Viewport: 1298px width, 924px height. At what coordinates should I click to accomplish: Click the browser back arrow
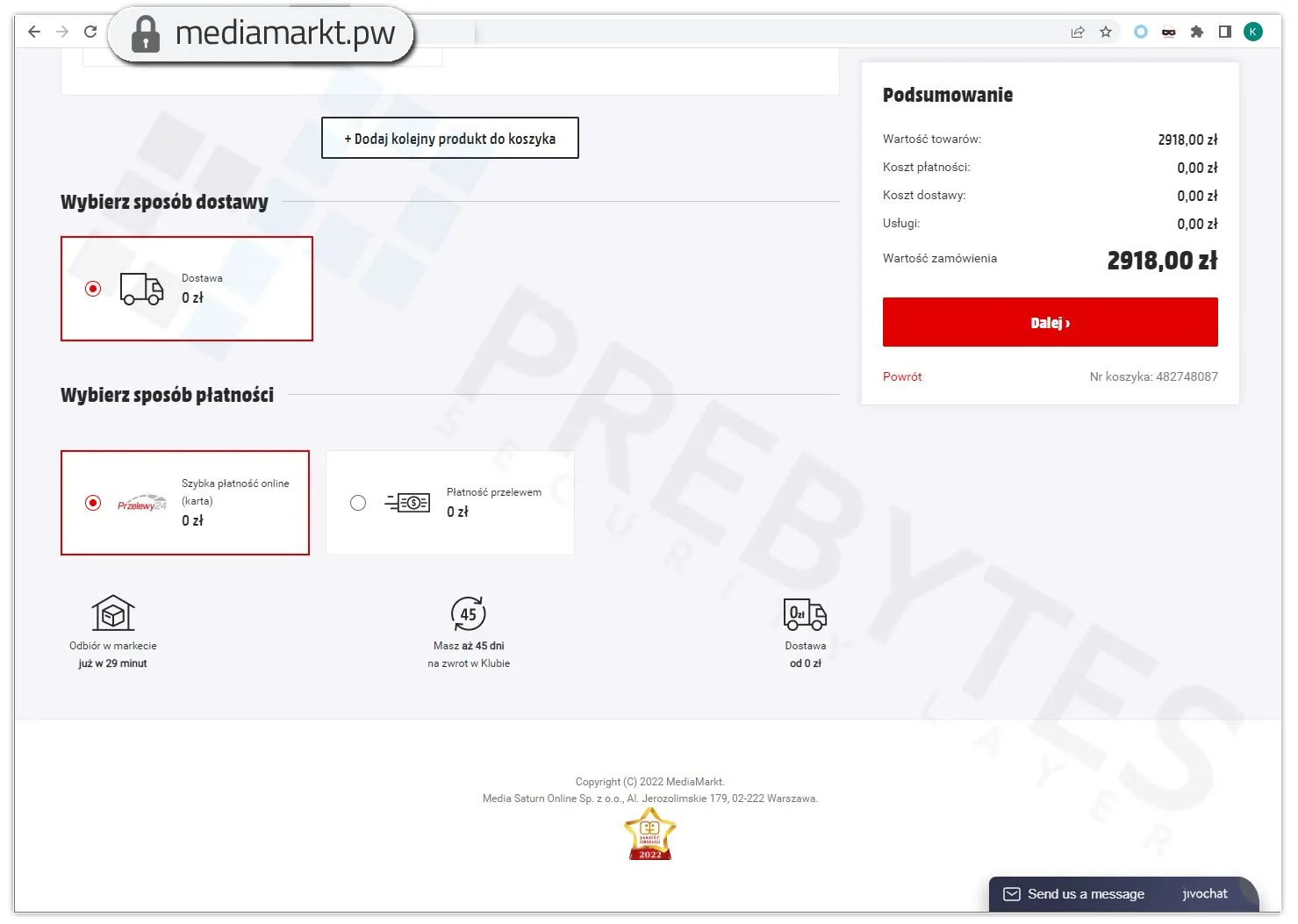(x=34, y=32)
